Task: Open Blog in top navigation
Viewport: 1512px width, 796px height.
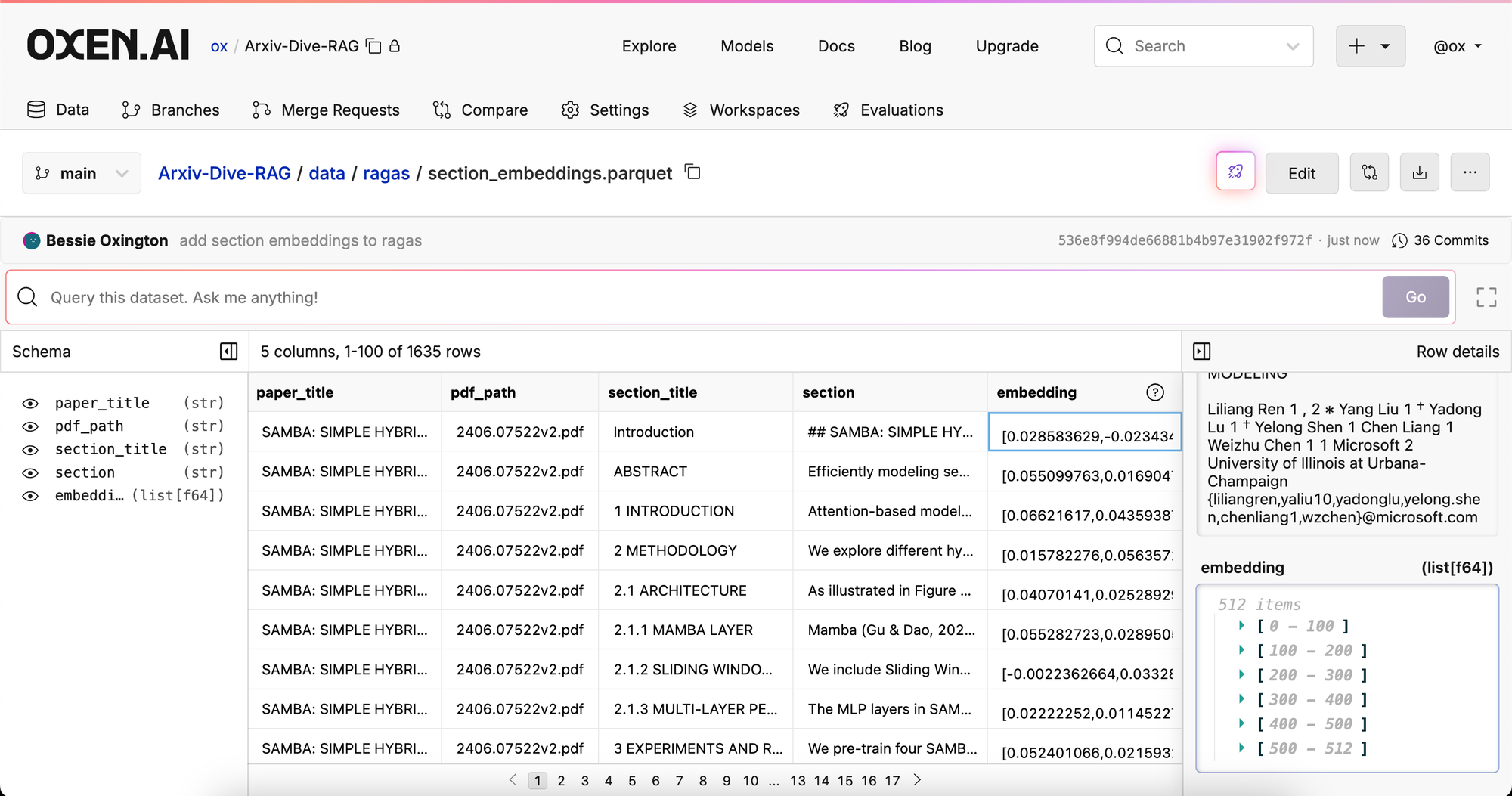Action: (915, 46)
